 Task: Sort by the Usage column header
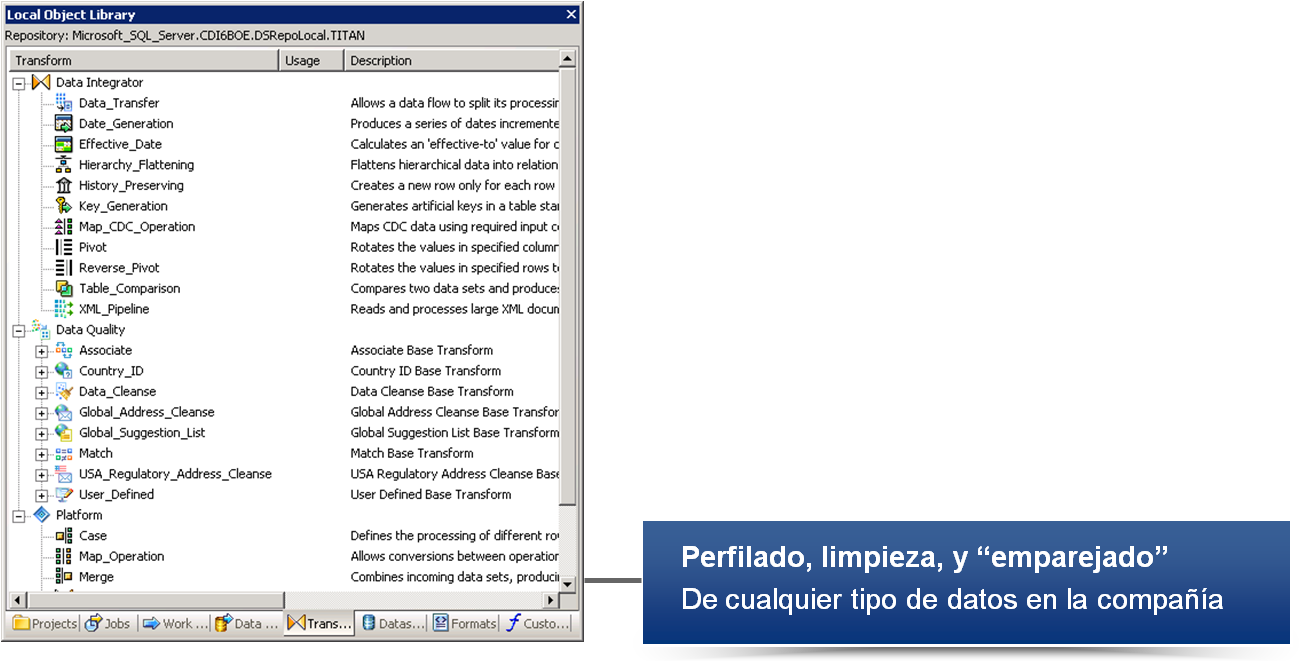[x=310, y=61]
